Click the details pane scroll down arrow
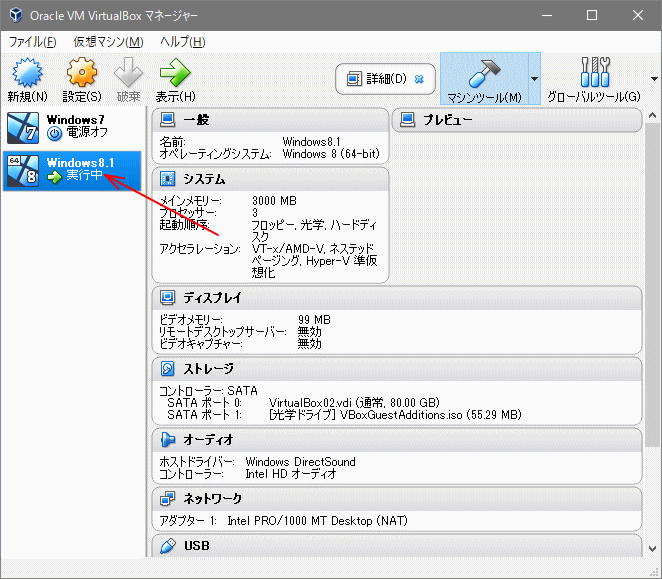The width and height of the screenshot is (662, 579). pos(652,549)
